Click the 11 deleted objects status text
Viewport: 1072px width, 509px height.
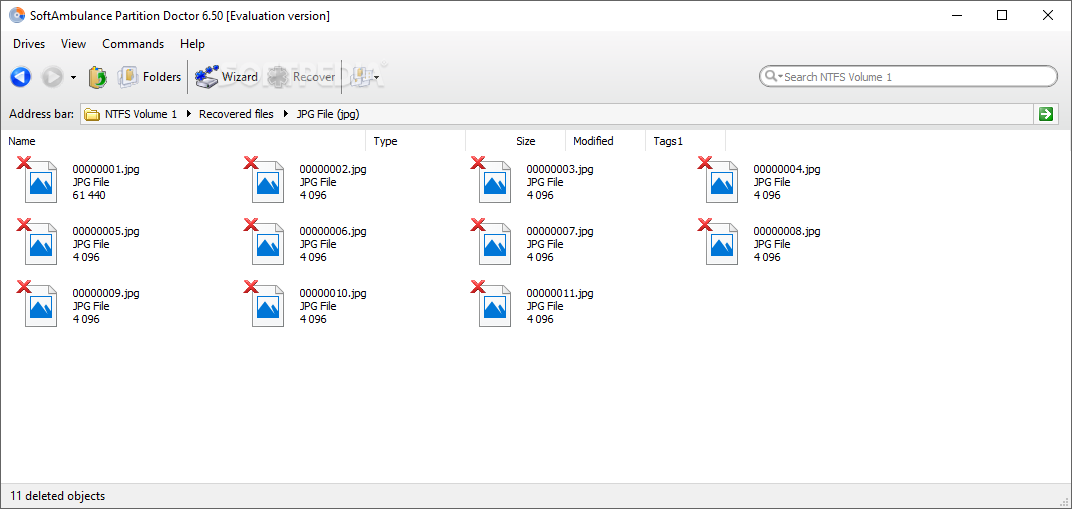(57, 496)
